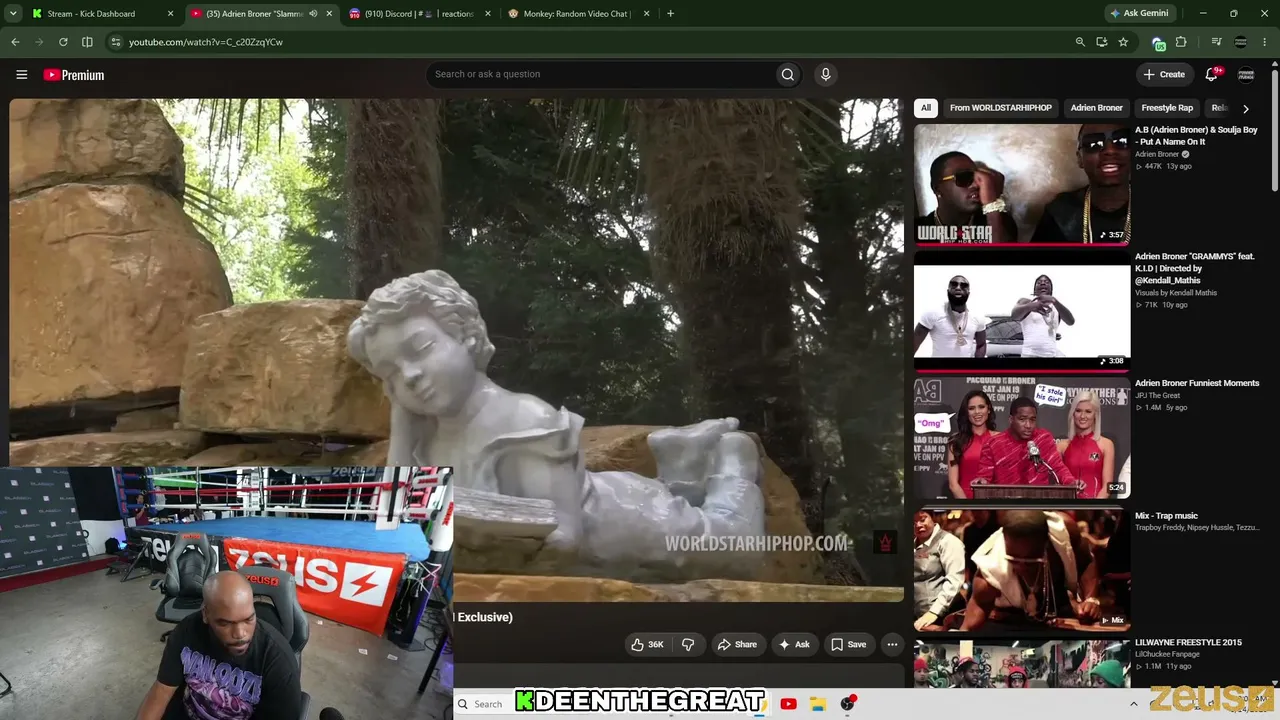Open Adrien Broner Funniest Moments thumbnail

(1022, 438)
